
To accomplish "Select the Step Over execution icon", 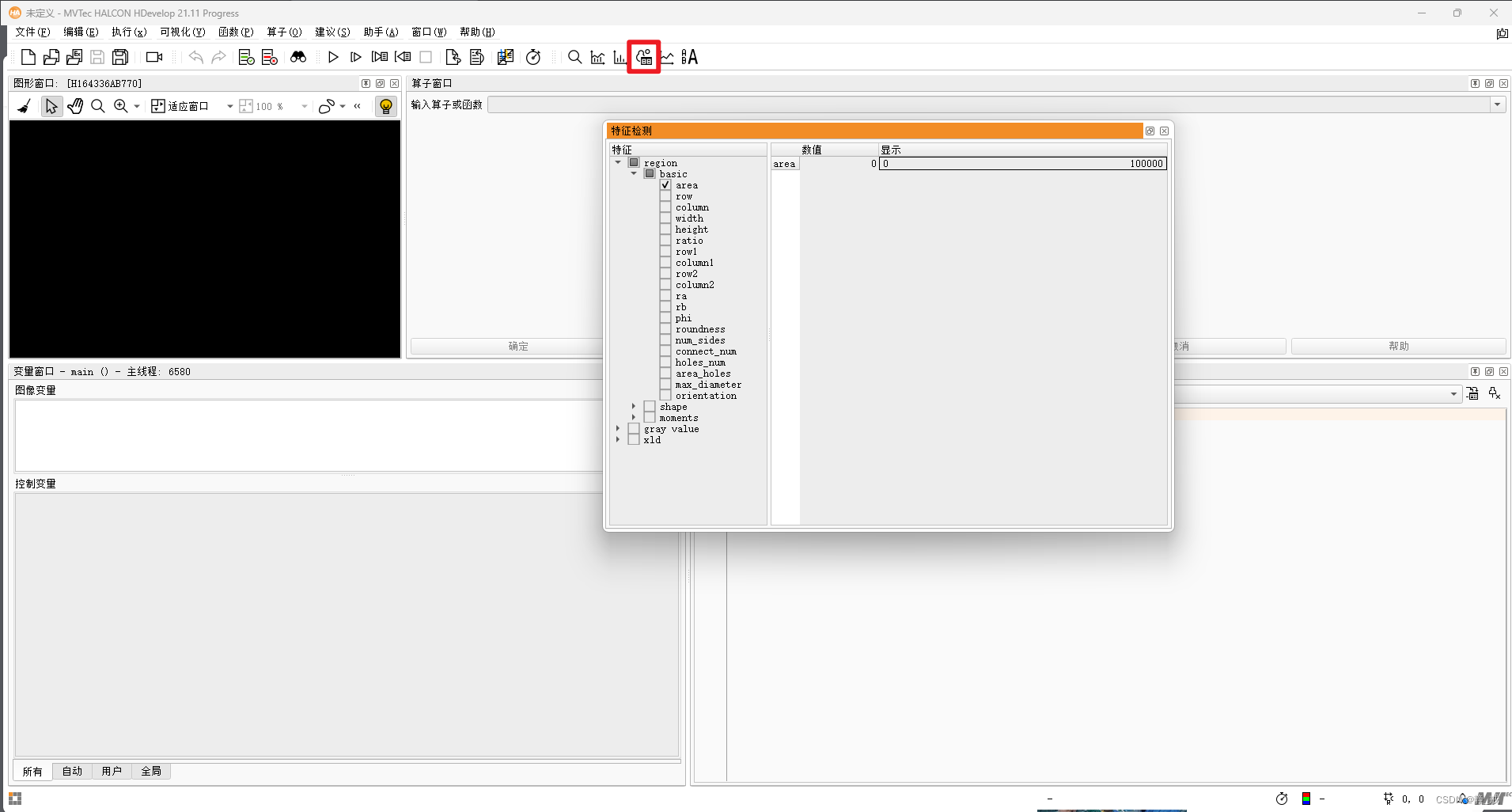I will [x=355, y=57].
